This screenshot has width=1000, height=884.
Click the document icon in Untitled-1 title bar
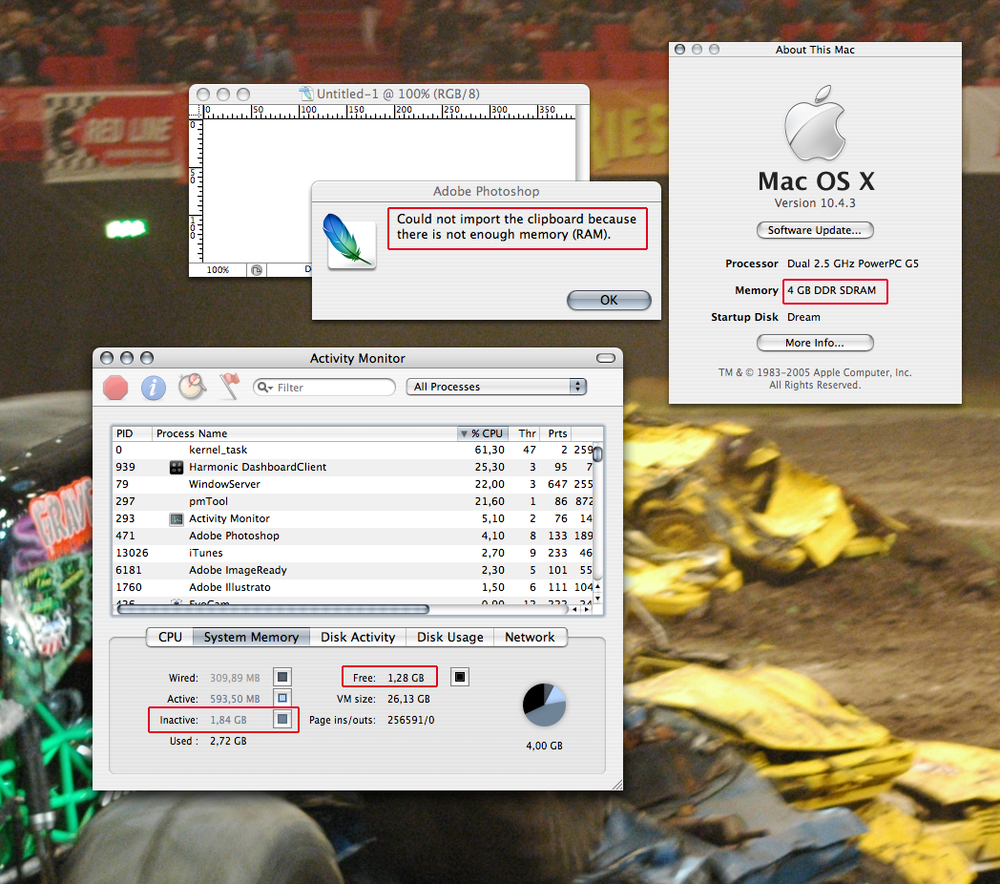[x=306, y=94]
